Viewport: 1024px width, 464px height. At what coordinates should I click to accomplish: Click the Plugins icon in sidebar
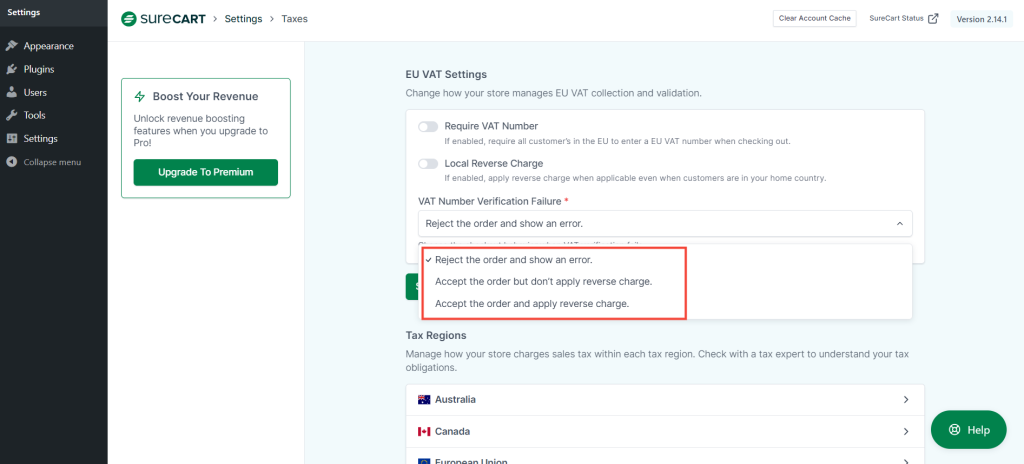coord(12,69)
